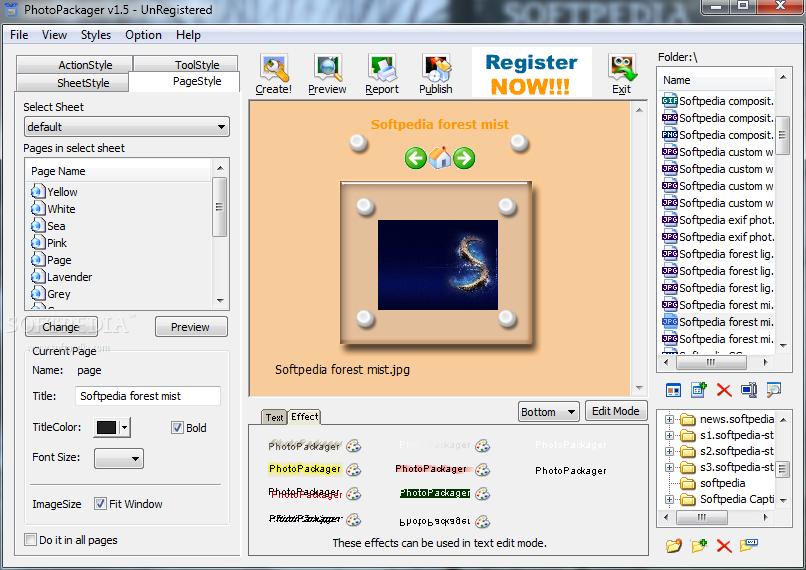Expand the s2.softpedia-st folder node

[x=669, y=451]
